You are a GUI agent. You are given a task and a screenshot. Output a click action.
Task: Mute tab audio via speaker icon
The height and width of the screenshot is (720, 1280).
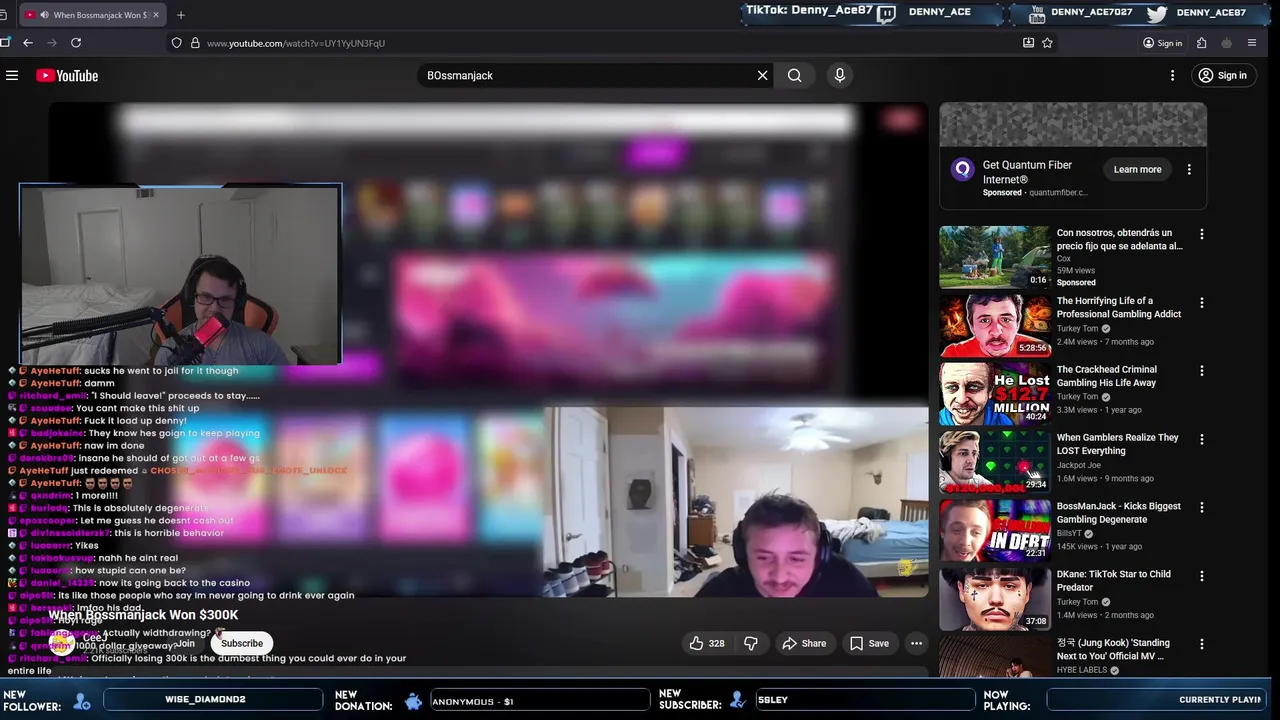pos(46,15)
